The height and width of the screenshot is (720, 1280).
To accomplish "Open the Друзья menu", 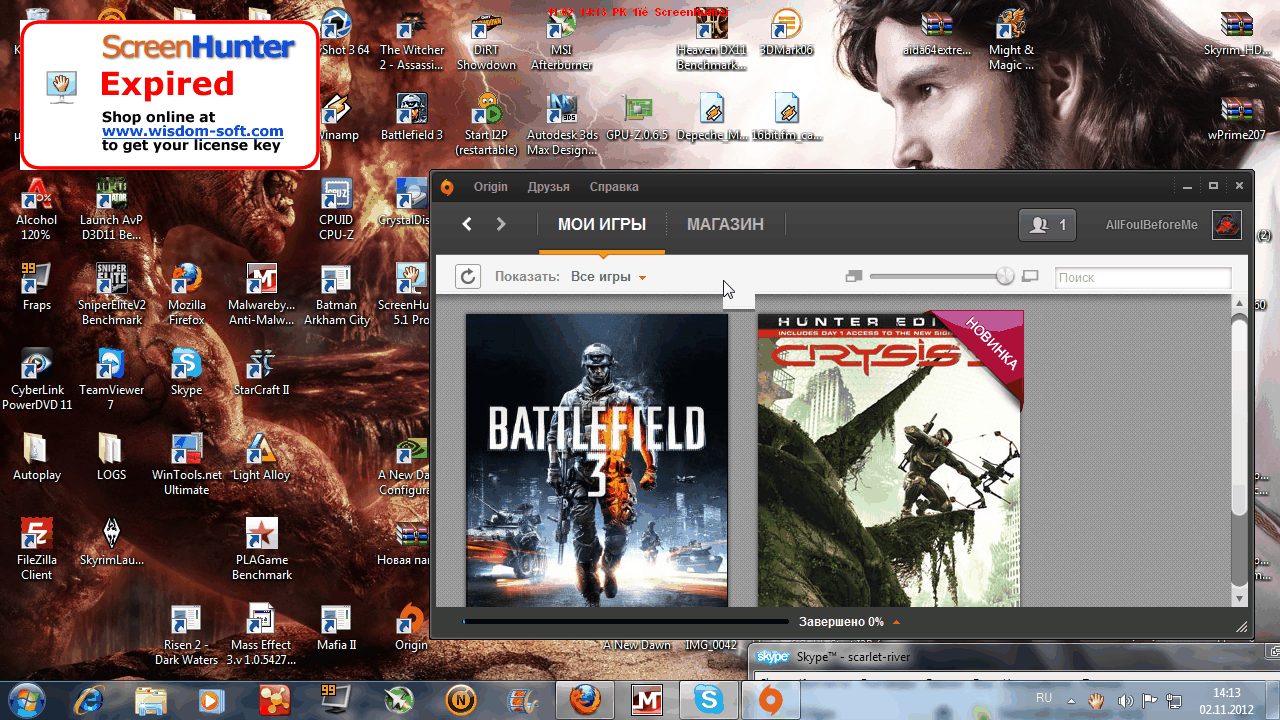I will click(x=548, y=187).
